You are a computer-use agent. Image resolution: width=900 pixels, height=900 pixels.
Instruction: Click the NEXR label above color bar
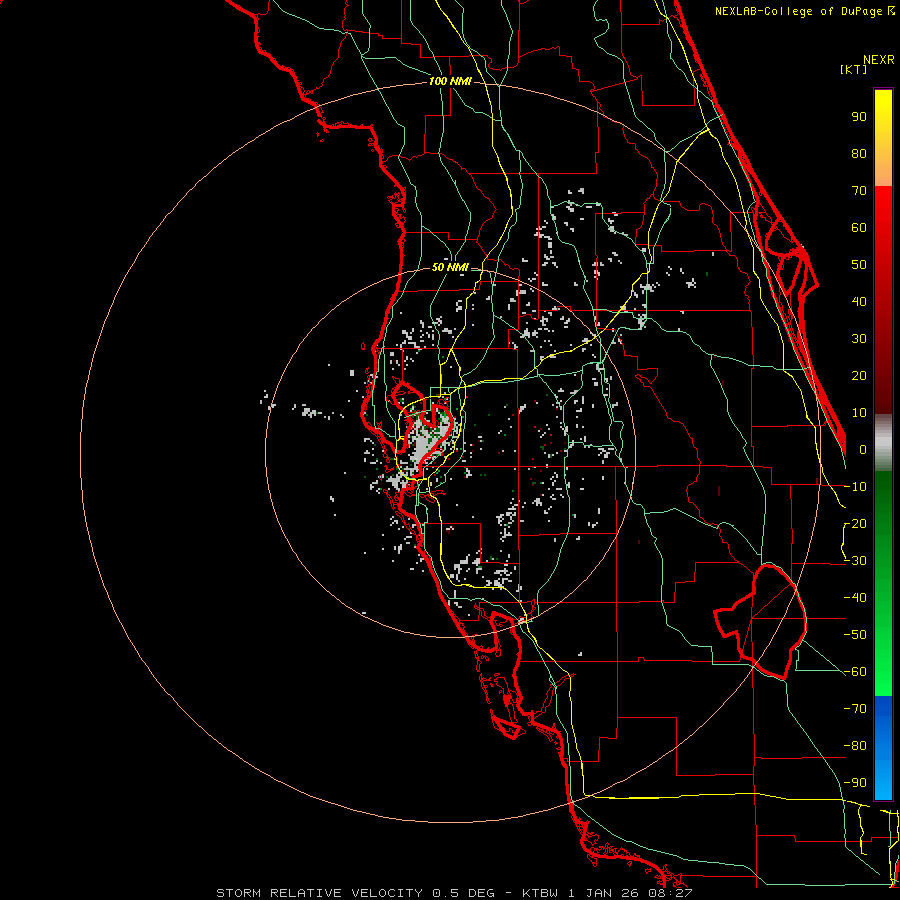coord(879,60)
